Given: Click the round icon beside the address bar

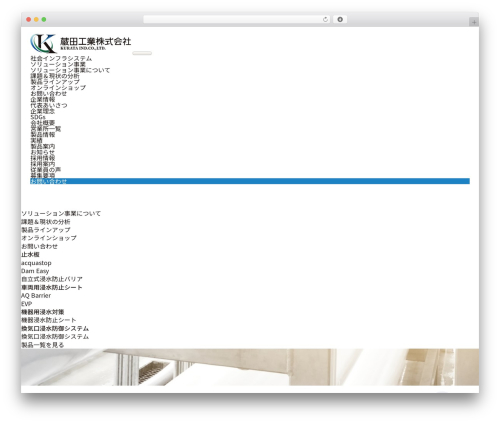Looking at the screenshot, I should tap(340, 19).
